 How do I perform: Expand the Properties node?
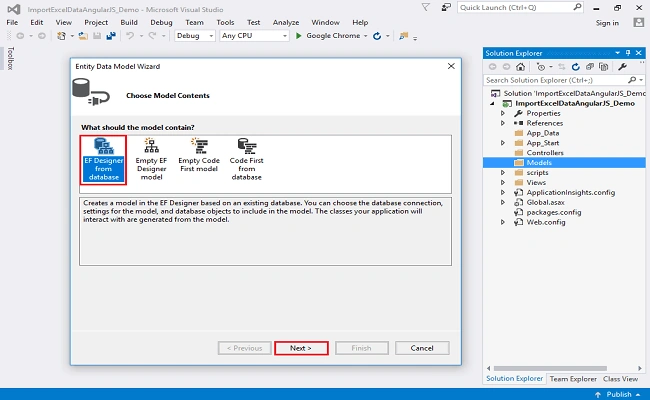tap(503, 113)
